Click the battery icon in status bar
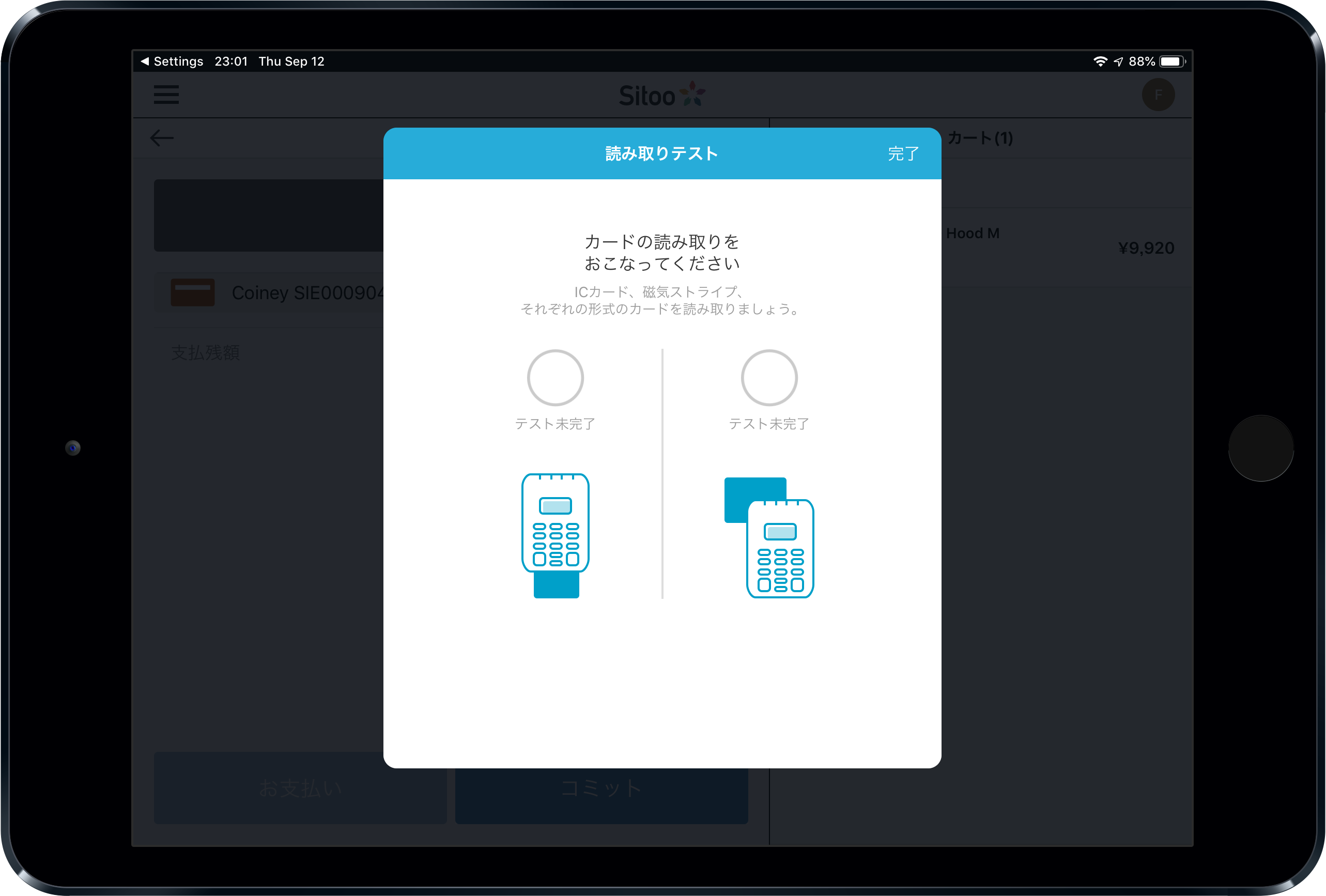The image size is (1326, 896). (1173, 61)
